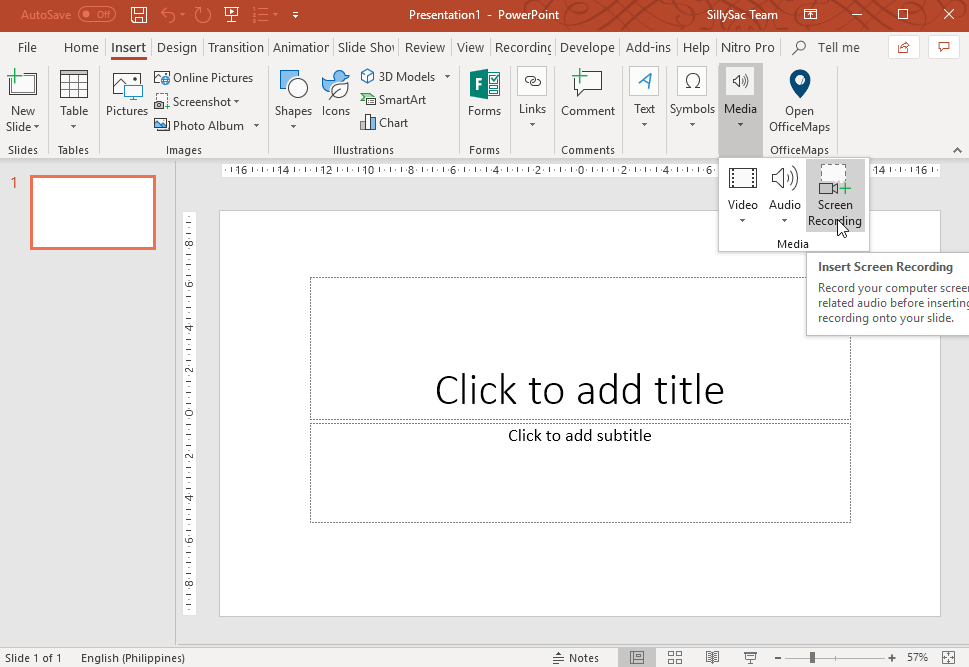Viewport: 969px width, 667px height.
Task: Insert a Table
Action: point(73,97)
